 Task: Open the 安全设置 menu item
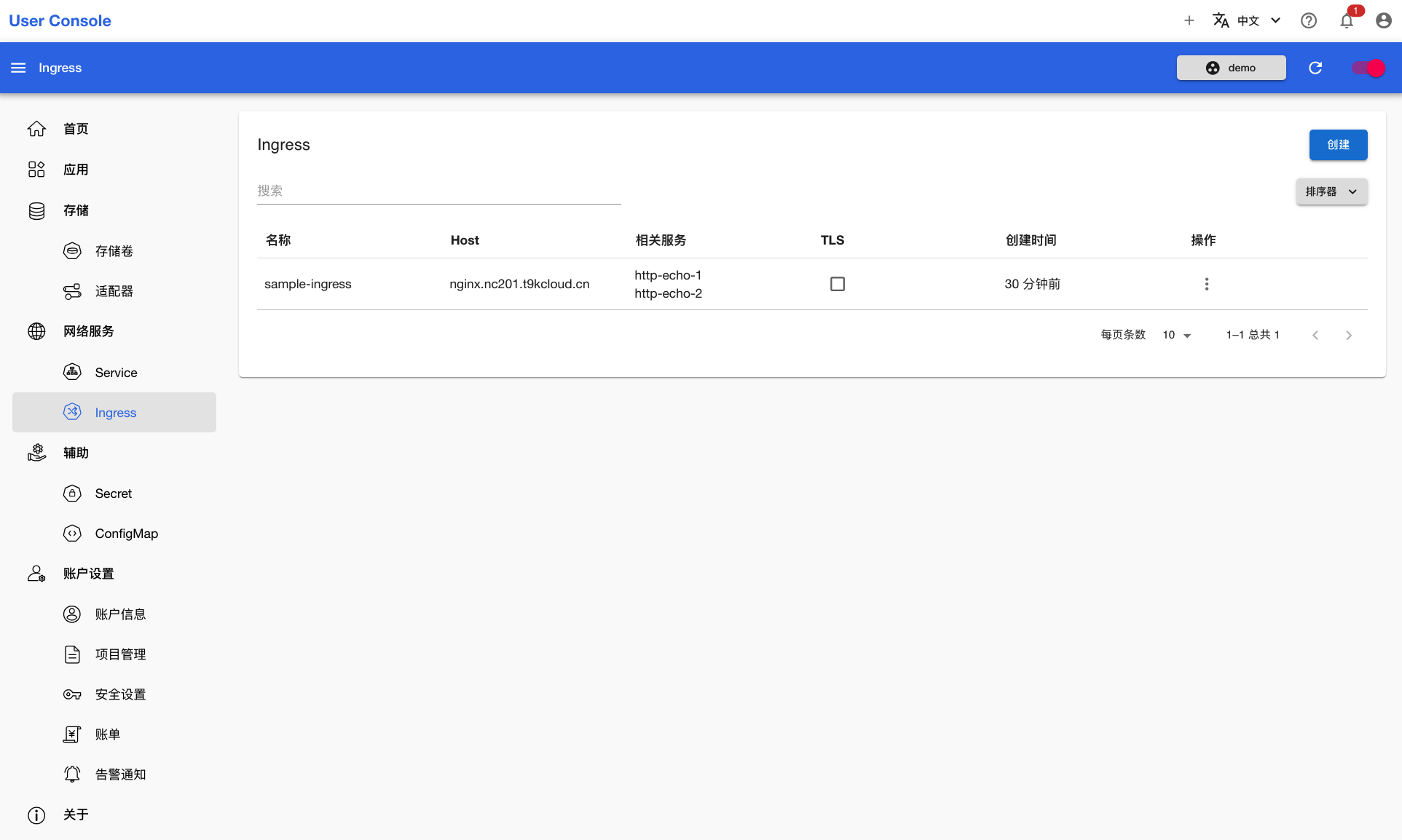pyautogui.click(x=114, y=694)
